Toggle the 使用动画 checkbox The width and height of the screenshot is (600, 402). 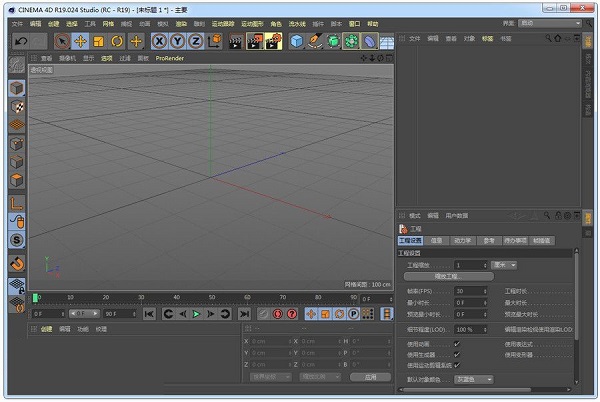(457, 342)
